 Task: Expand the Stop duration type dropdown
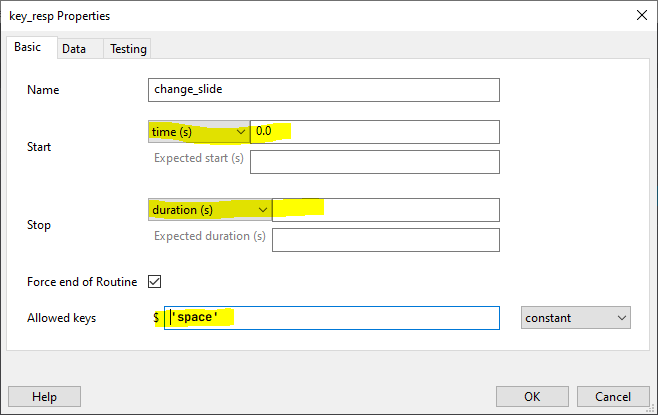[209, 210]
